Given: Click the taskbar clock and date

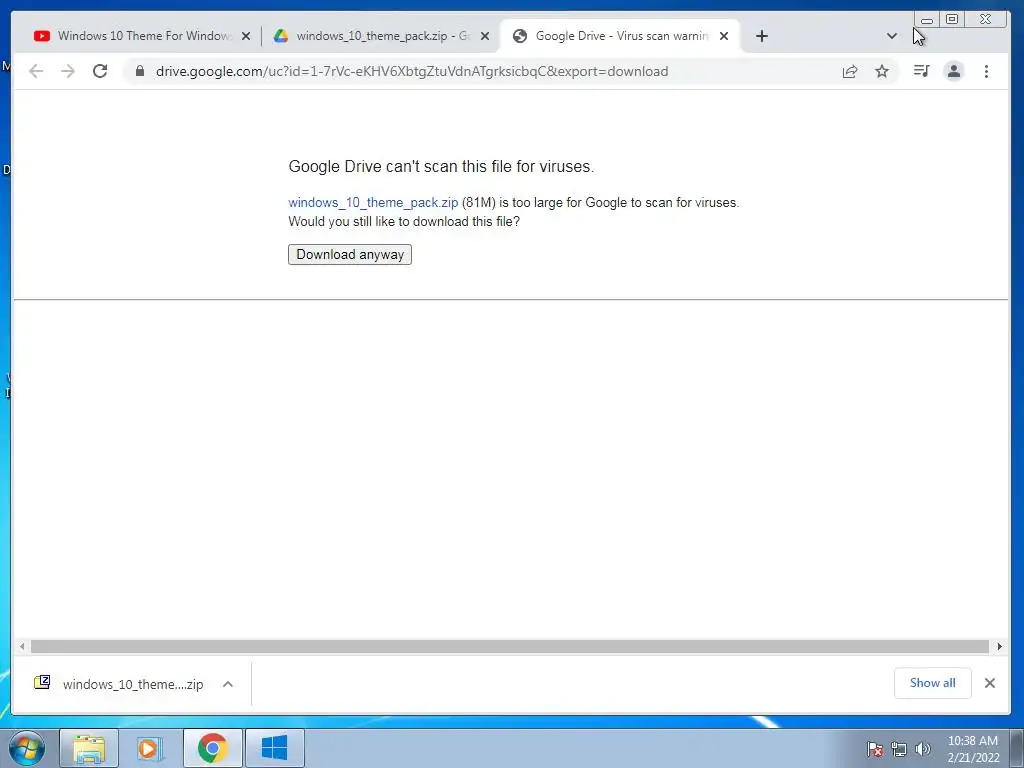Looking at the screenshot, I should pos(973,749).
